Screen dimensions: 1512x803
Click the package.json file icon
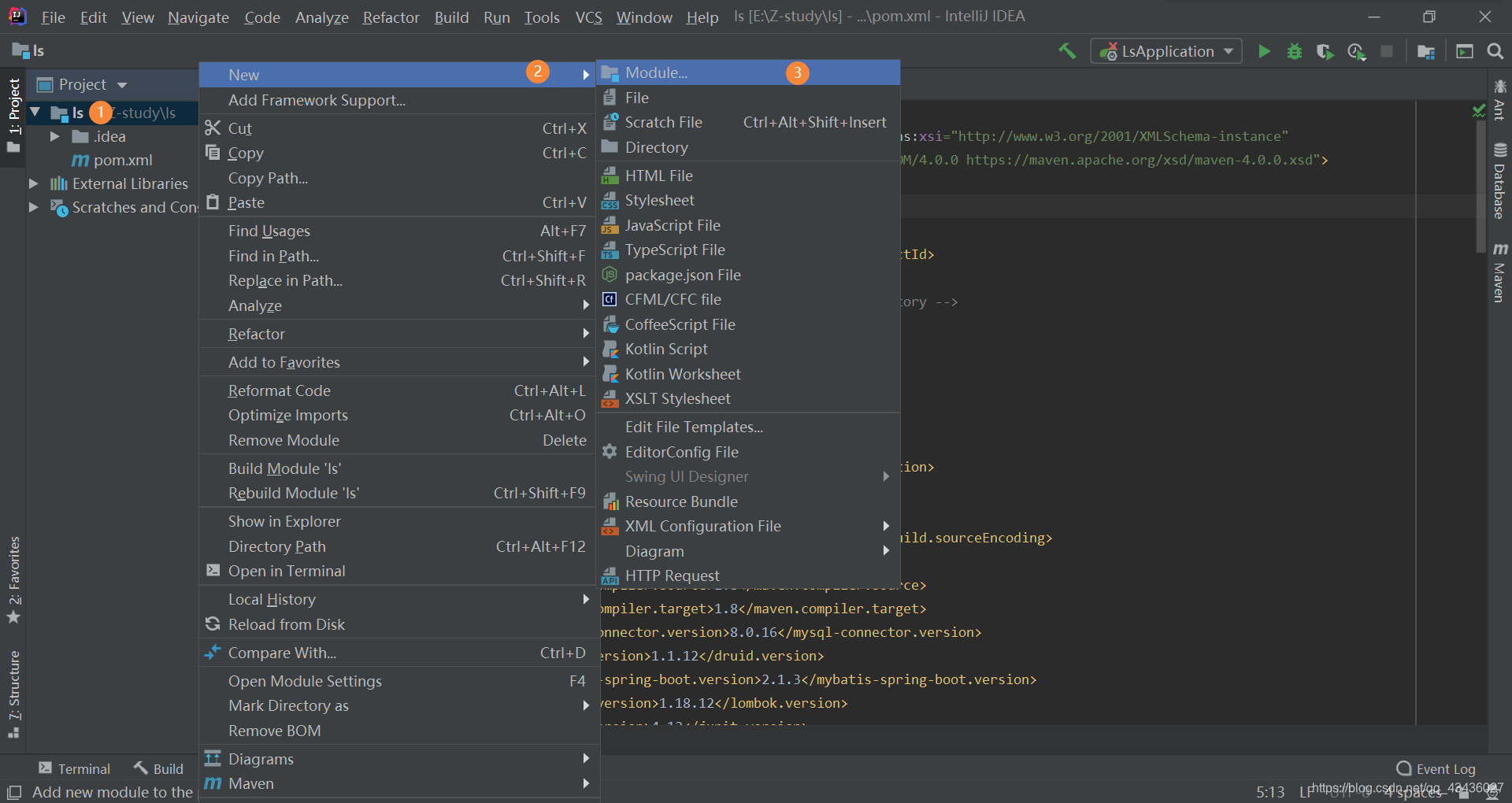tap(610, 275)
